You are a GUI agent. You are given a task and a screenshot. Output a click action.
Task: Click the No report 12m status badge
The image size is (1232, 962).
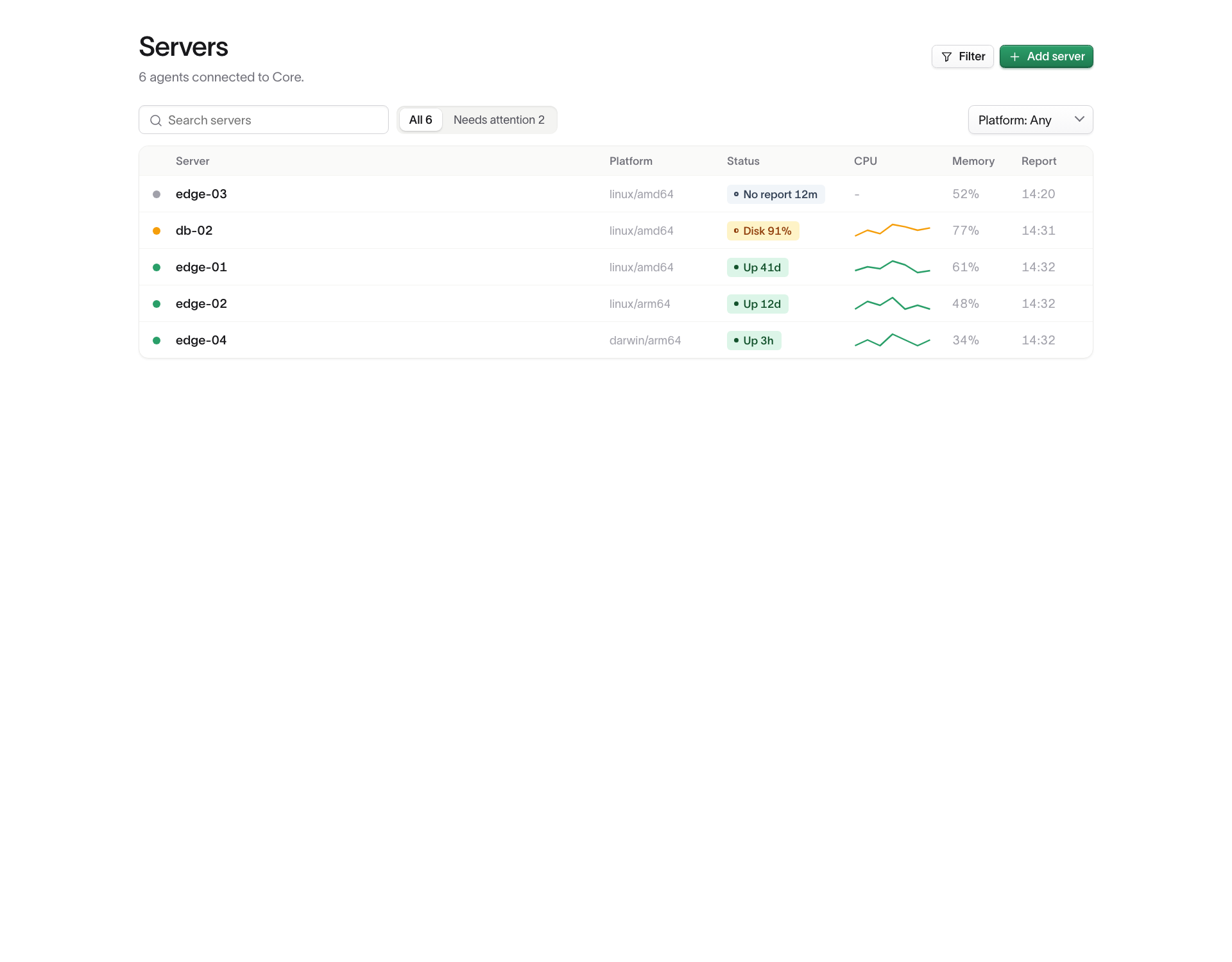(776, 194)
